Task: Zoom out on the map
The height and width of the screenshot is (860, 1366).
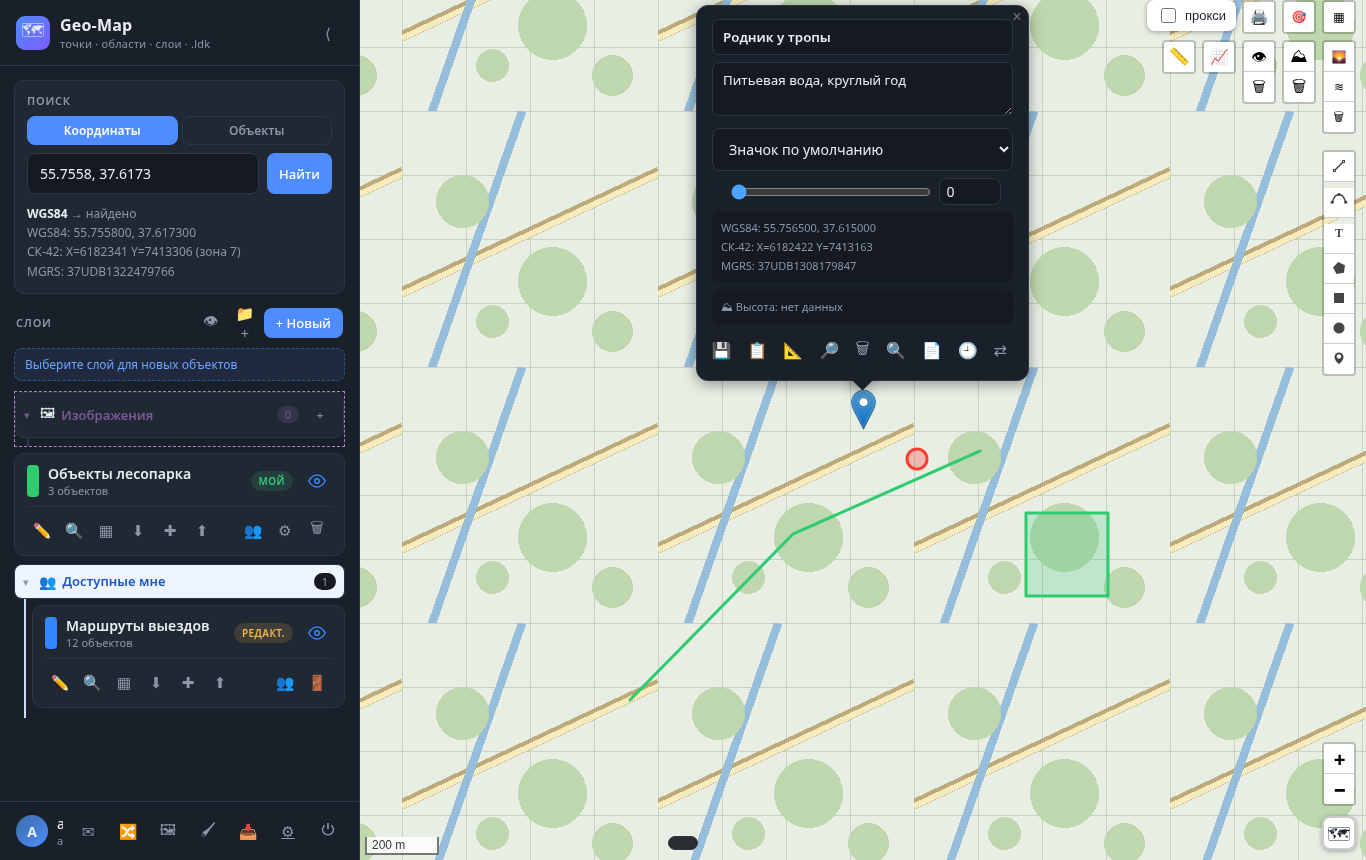Action: tap(1339, 790)
